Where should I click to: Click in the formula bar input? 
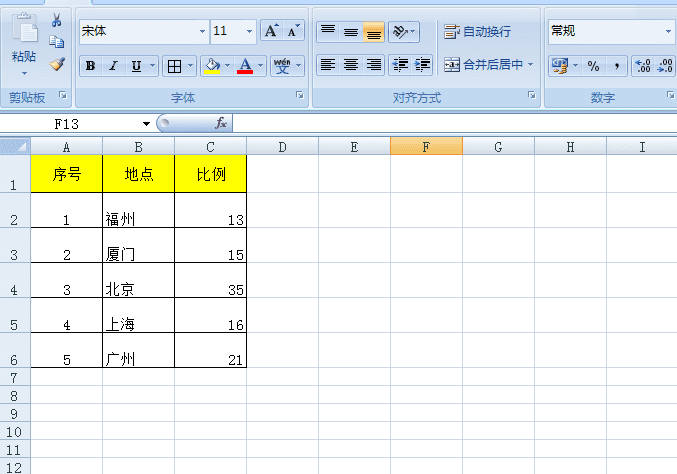(455, 124)
